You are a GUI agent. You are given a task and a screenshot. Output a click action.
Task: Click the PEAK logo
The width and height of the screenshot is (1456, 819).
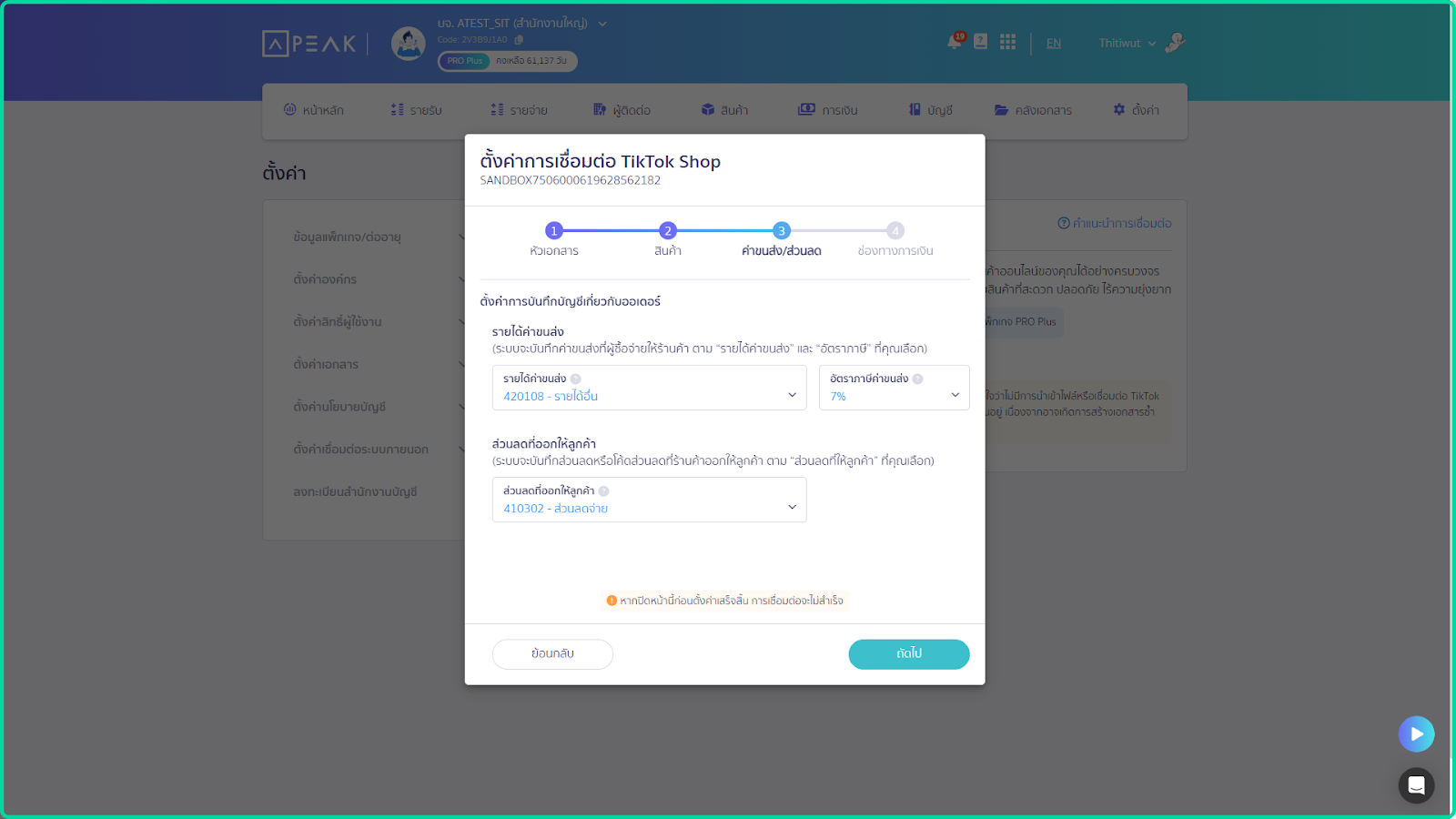click(x=309, y=43)
